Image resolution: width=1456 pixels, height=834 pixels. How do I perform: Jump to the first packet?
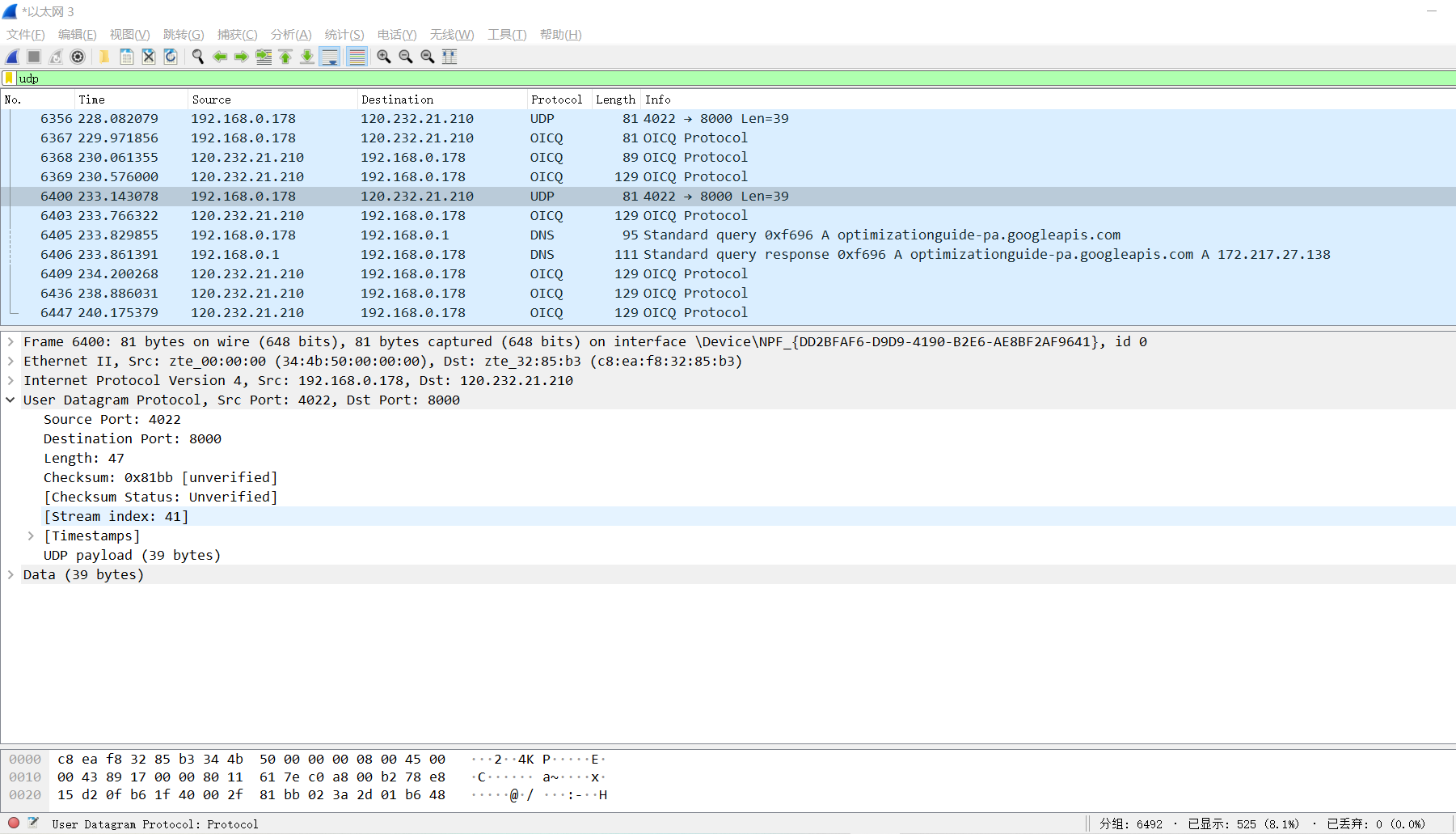click(x=285, y=57)
